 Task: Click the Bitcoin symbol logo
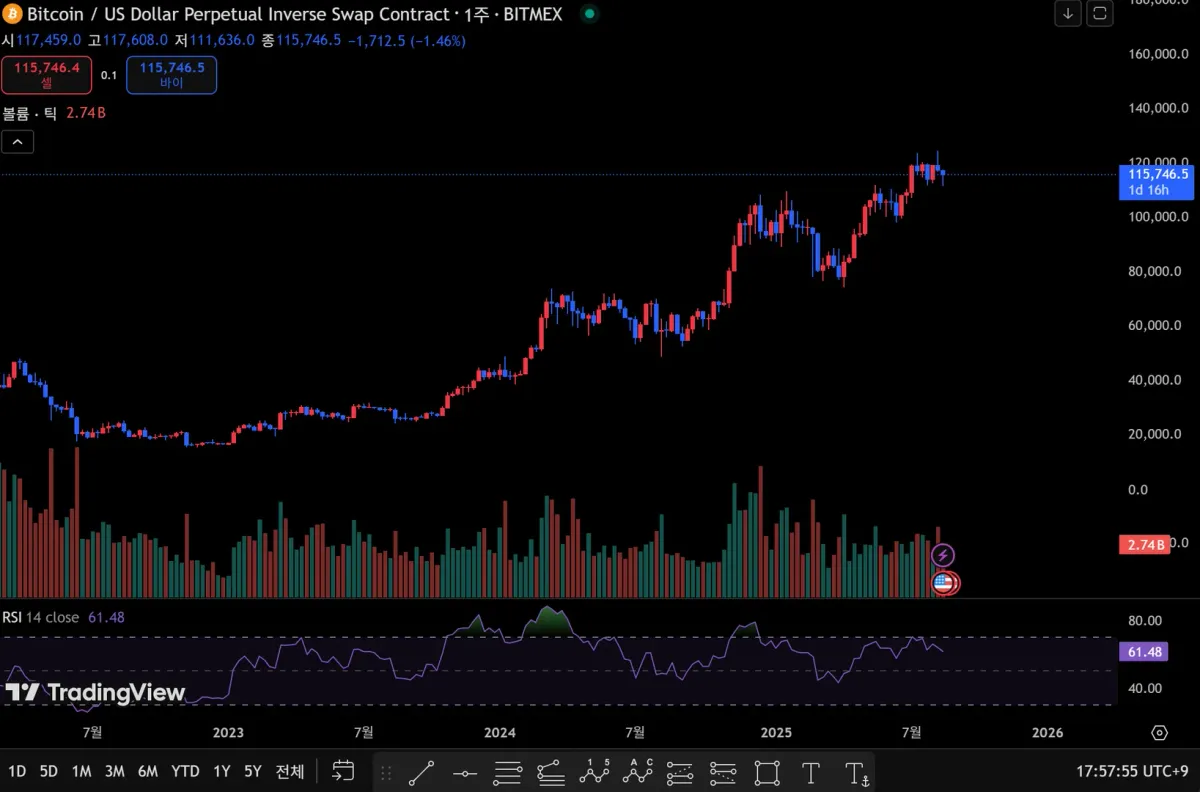point(12,14)
